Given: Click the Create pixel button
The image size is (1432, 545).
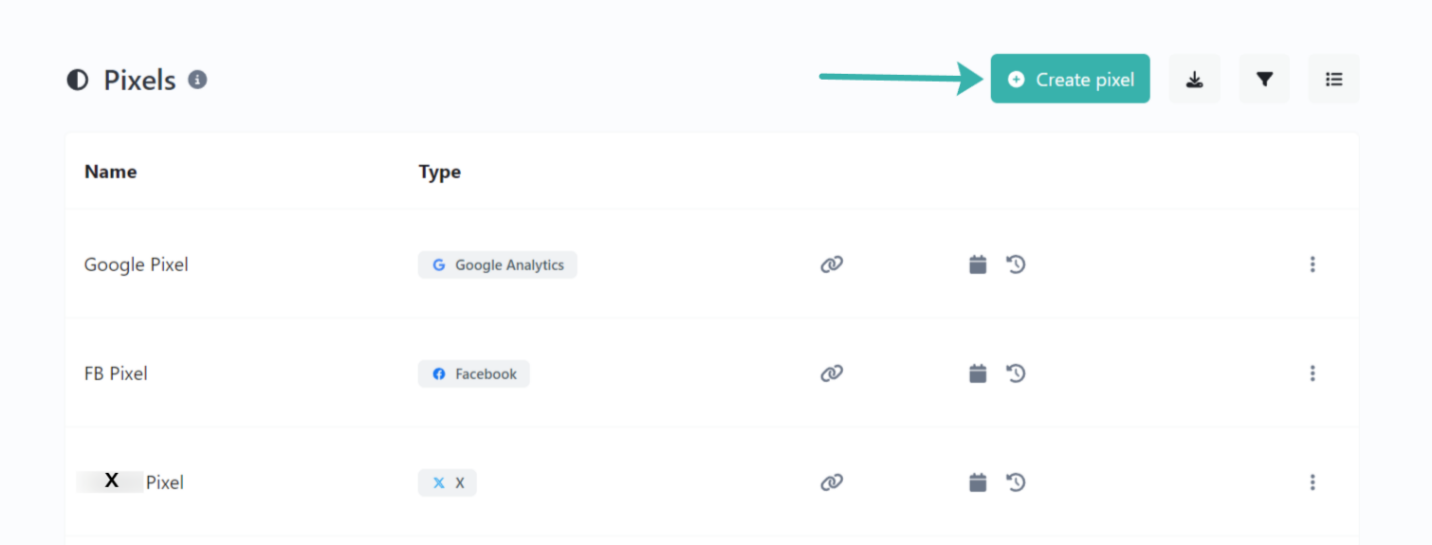Looking at the screenshot, I should click(x=1070, y=79).
